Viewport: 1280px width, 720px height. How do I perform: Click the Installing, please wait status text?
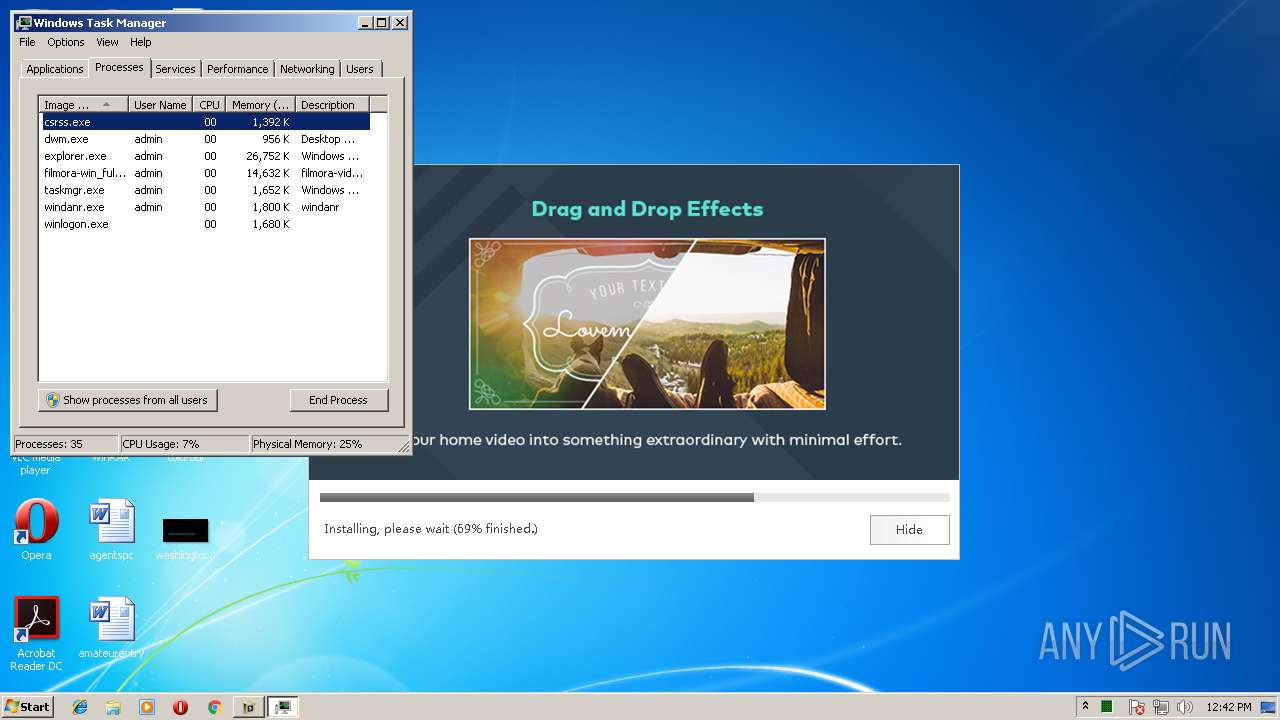point(430,529)
